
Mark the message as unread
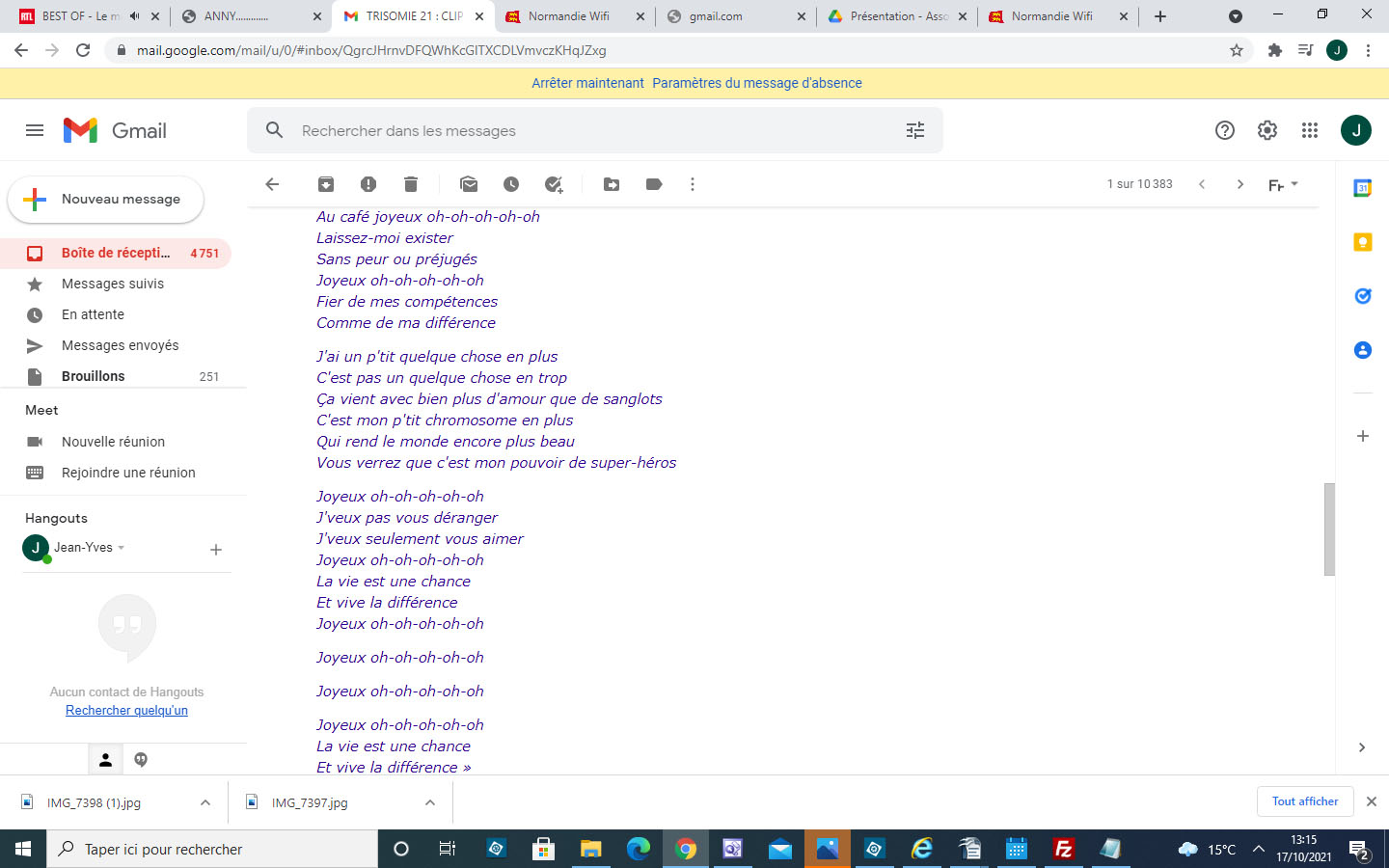pos(469,184)
